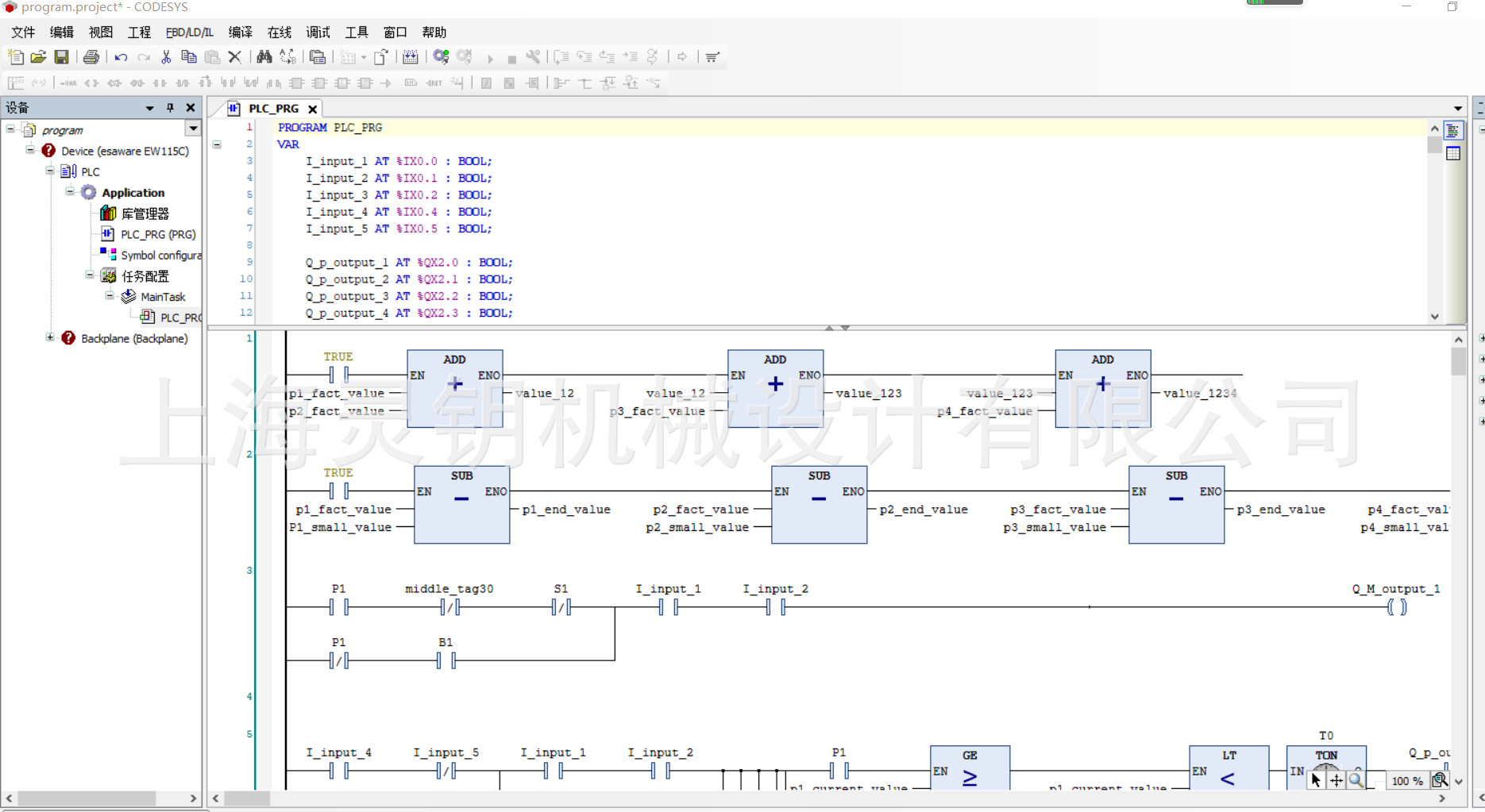Collapse the Application tree node
Image resolution: width=1485 pixels, height=812 pixels.
tap(70, 191)
